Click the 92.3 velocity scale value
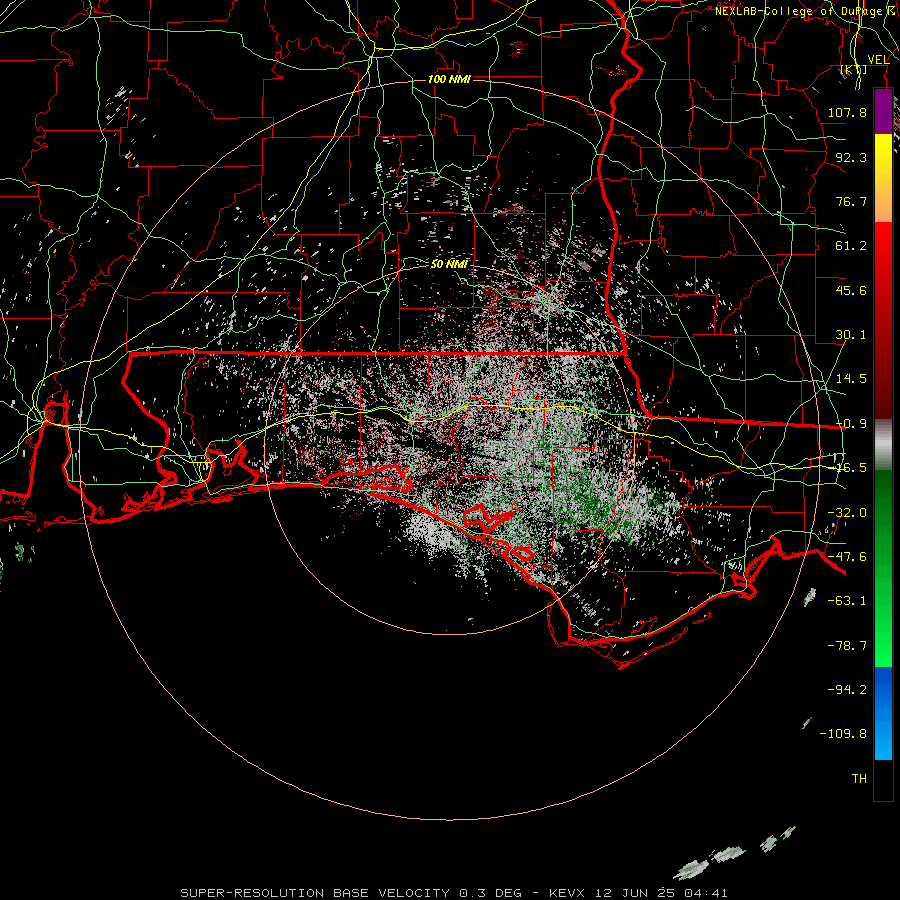The image size is (900, 900). click(851, 157)
